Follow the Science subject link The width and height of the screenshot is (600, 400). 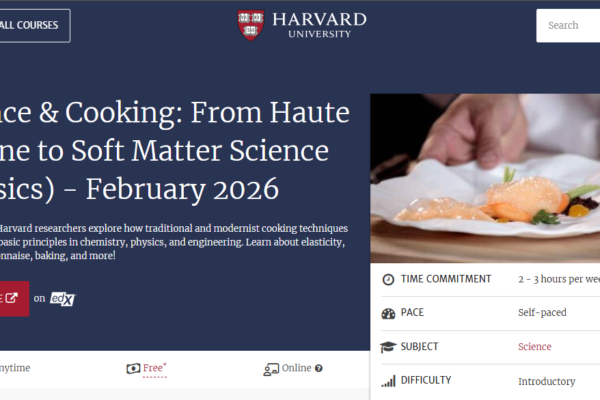point(534,347)
